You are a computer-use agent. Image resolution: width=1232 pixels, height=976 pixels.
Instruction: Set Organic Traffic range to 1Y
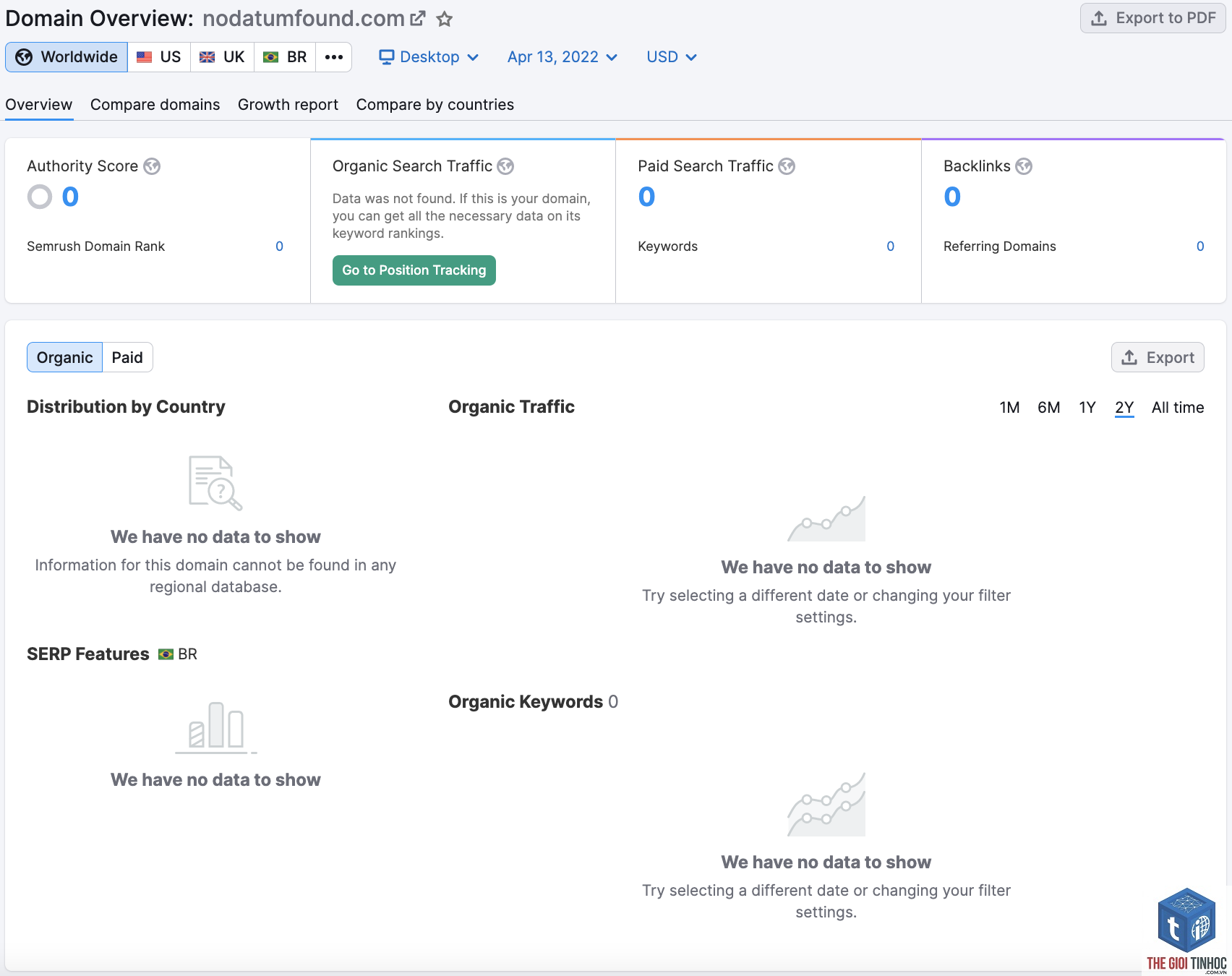tap(1087, 408)
